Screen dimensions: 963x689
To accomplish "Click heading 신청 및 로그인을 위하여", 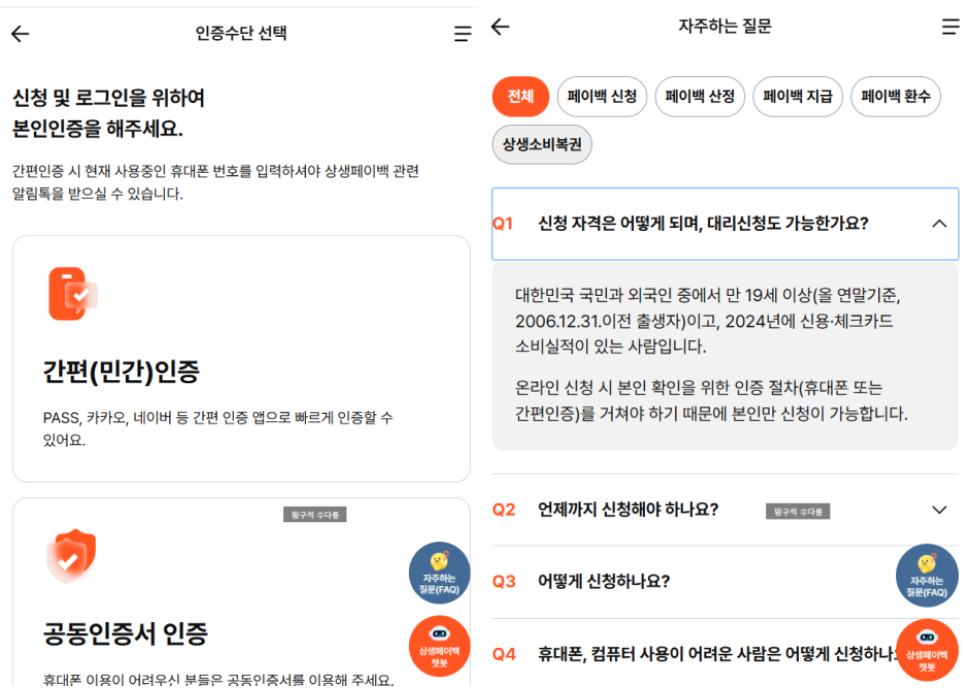I will (x=109, y=98).
